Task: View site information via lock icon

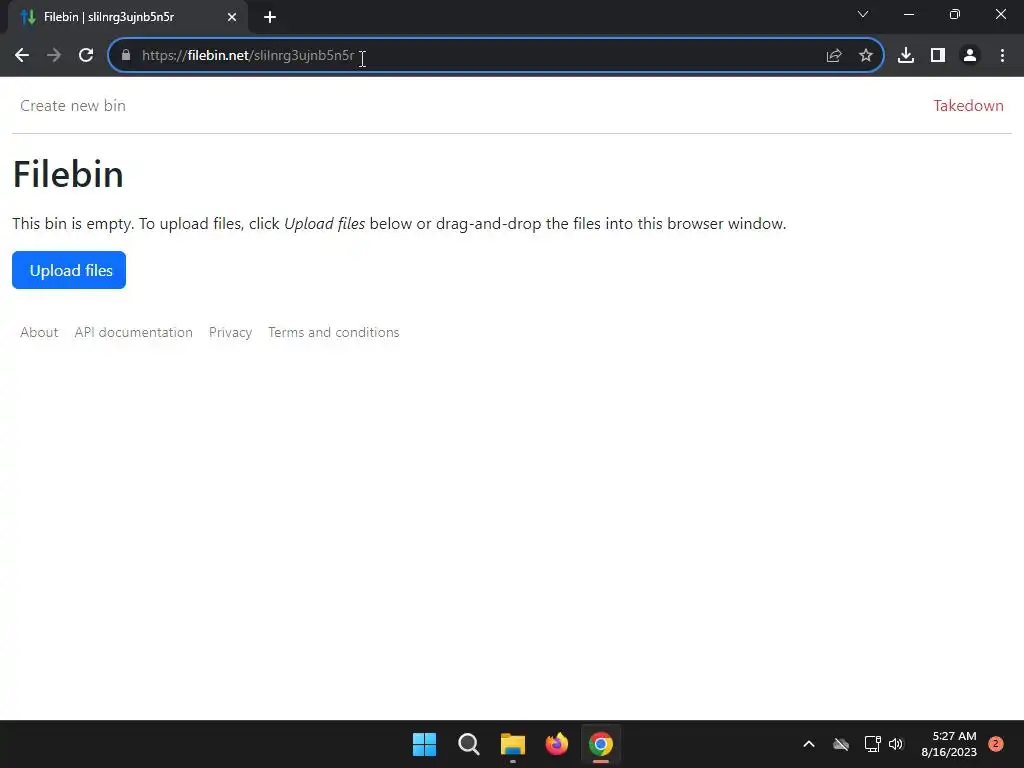Action: 126,56
